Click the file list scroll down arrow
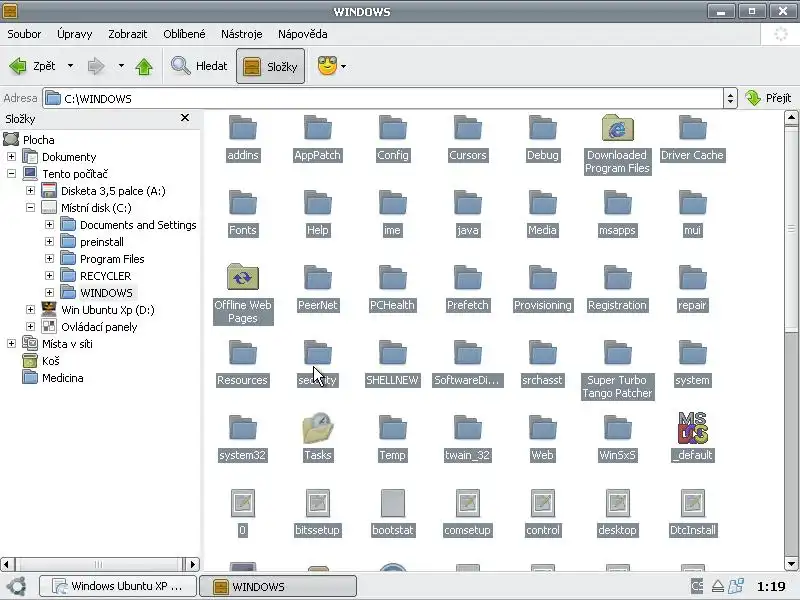This screenshot has width=800, height=600. tap(791, 564)
